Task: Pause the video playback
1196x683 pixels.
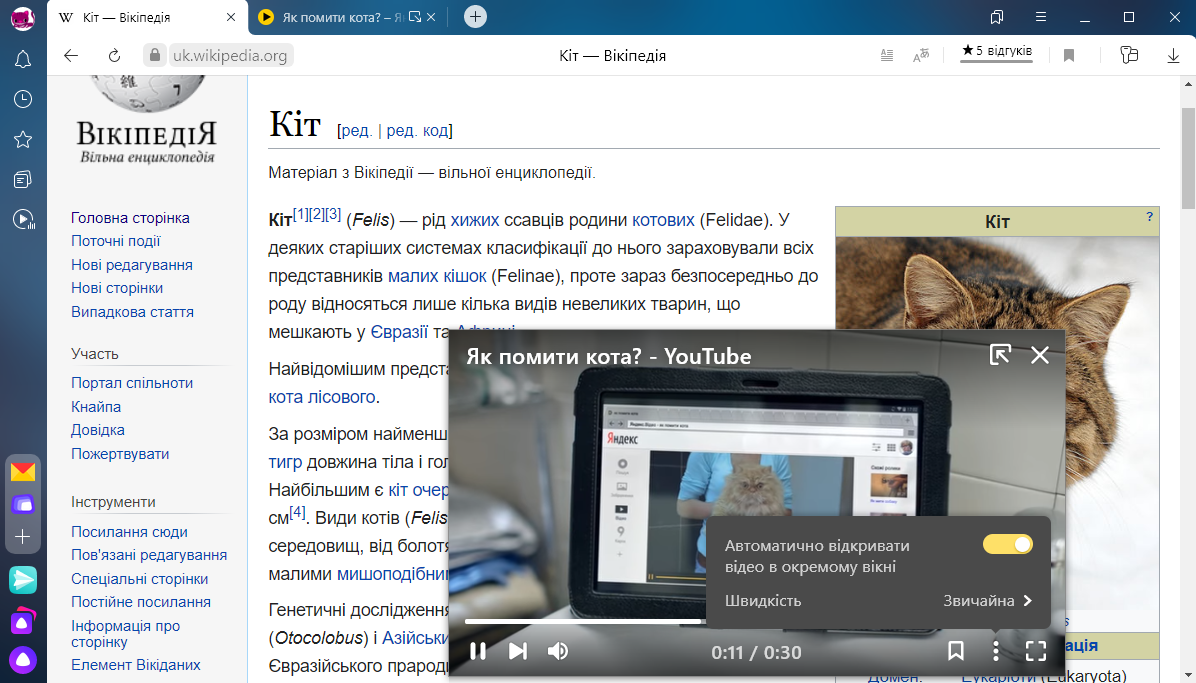Action: (x=478, y=651)
